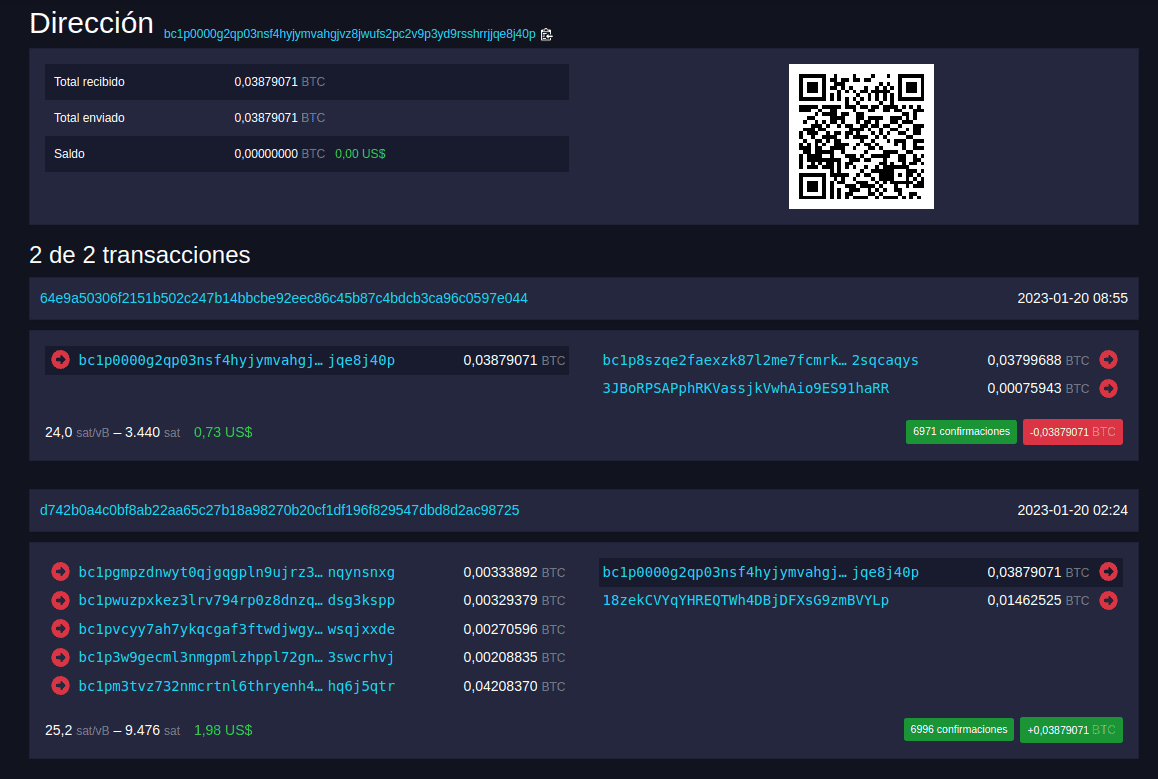Click arrow next to output amount 0,01462525 BTC
The image size is (1158, 779).
pyautogui.click(x=1109, y=600)
